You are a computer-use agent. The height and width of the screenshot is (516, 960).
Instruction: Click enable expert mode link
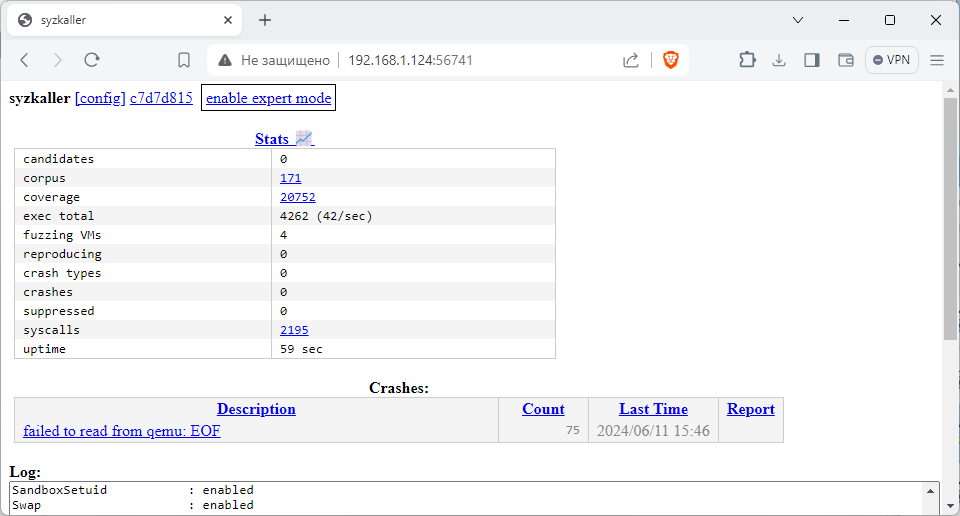click(x=268, y=98)
